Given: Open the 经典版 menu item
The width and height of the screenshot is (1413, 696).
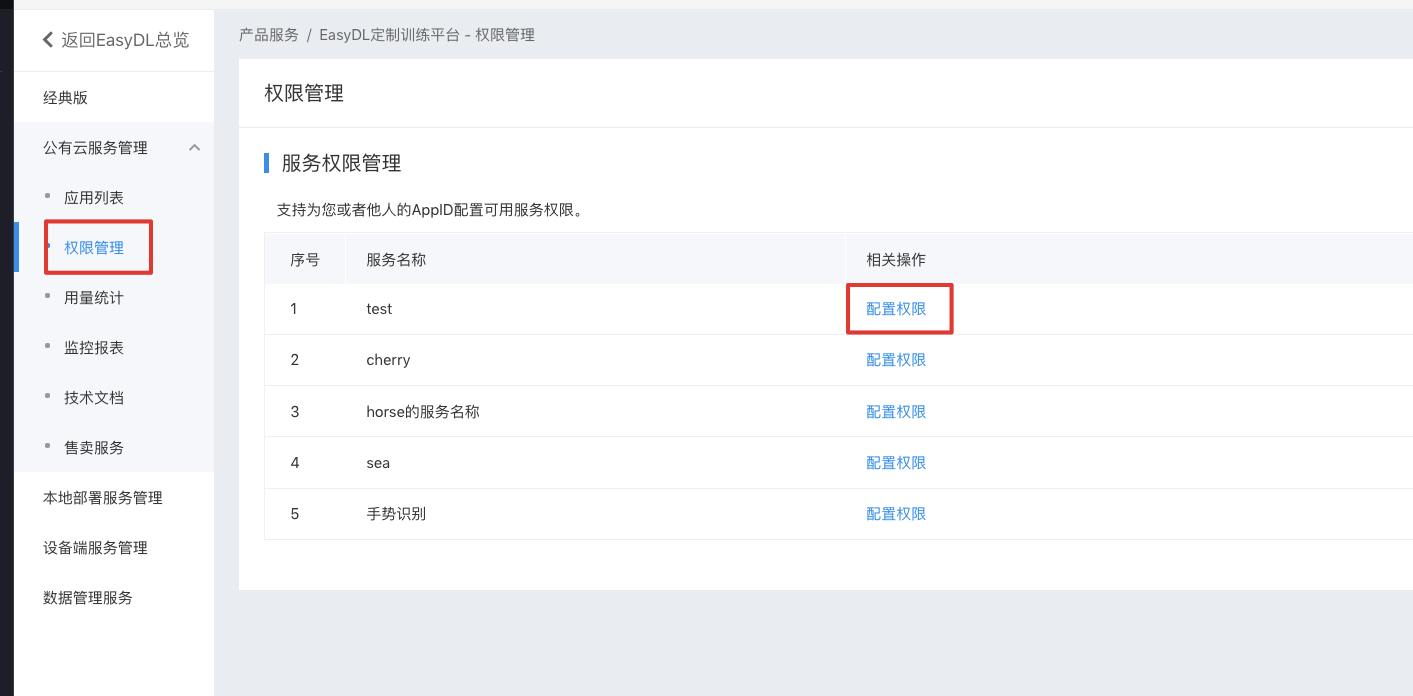Looking at the screenshot, I should 66,97.
